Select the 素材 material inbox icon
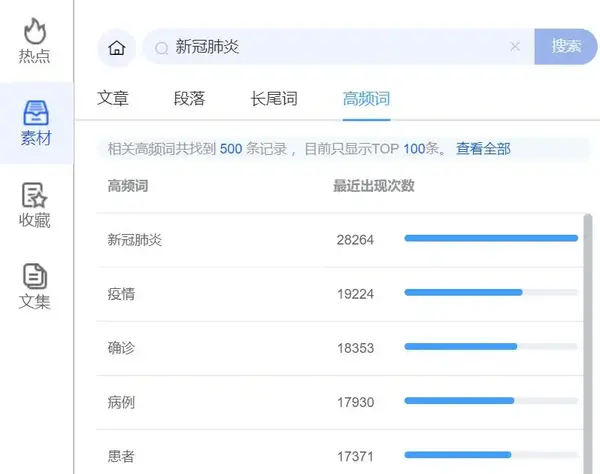 36,113
